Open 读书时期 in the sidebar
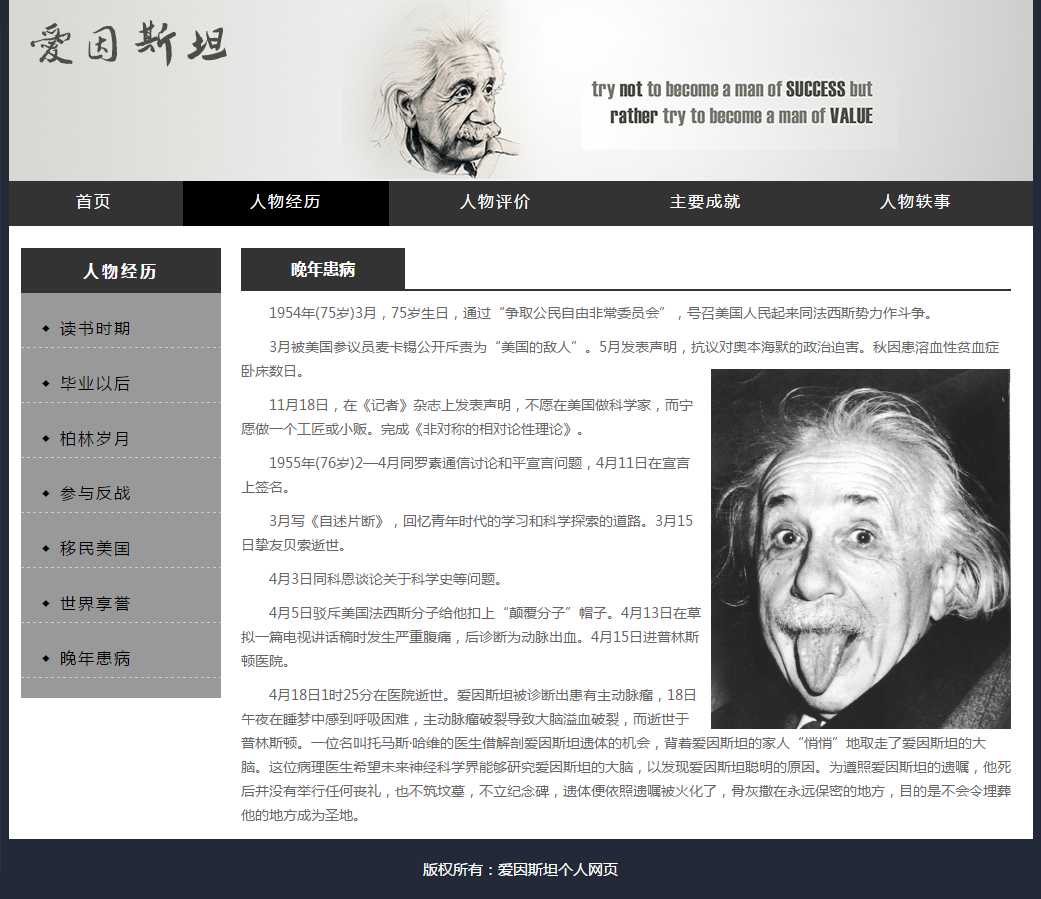1041x899 pixels. coord(95,329)
